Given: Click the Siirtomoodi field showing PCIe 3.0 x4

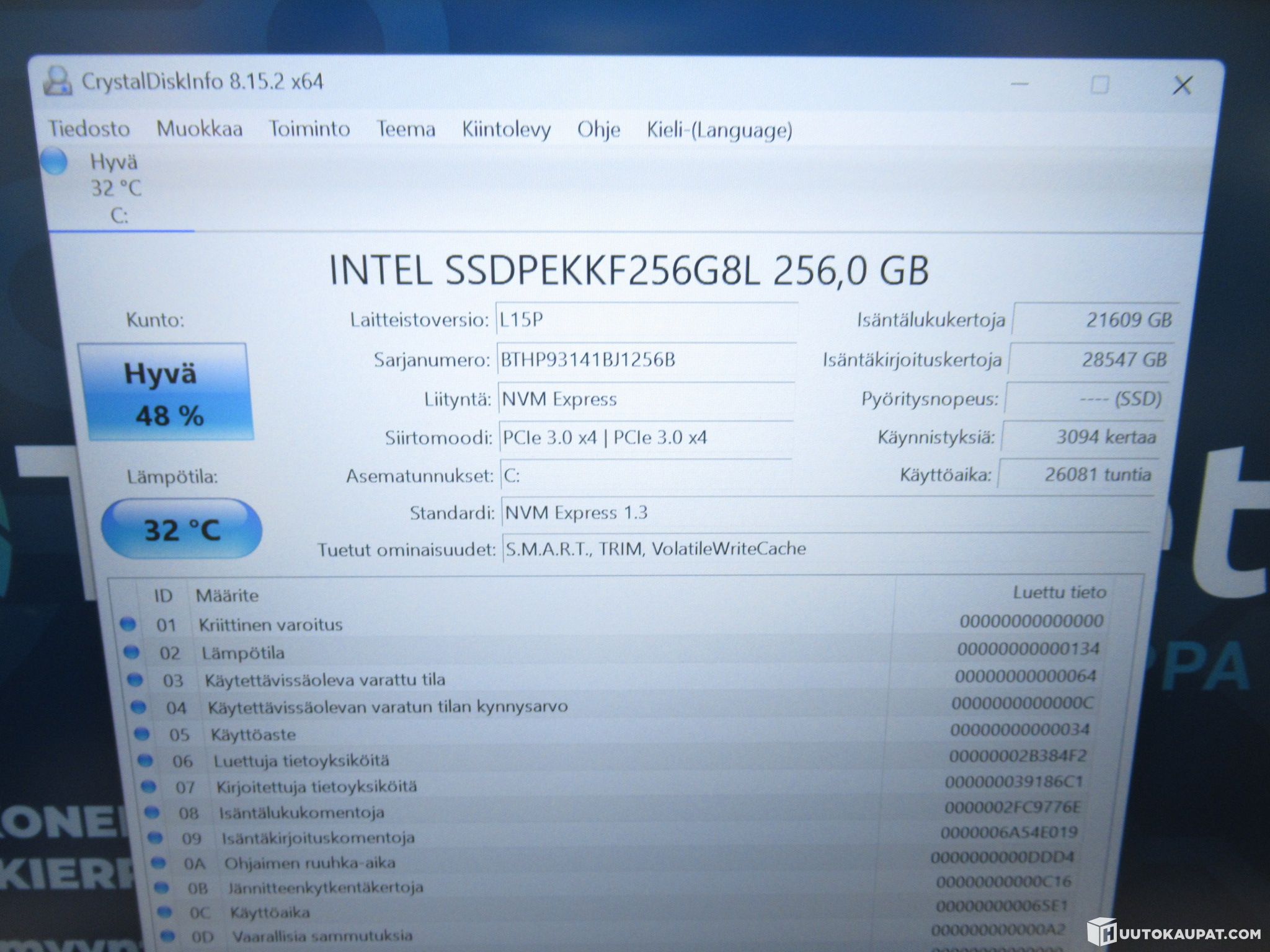Looking at the screenshot, I should pyautogui.click(x=647, y=438).
